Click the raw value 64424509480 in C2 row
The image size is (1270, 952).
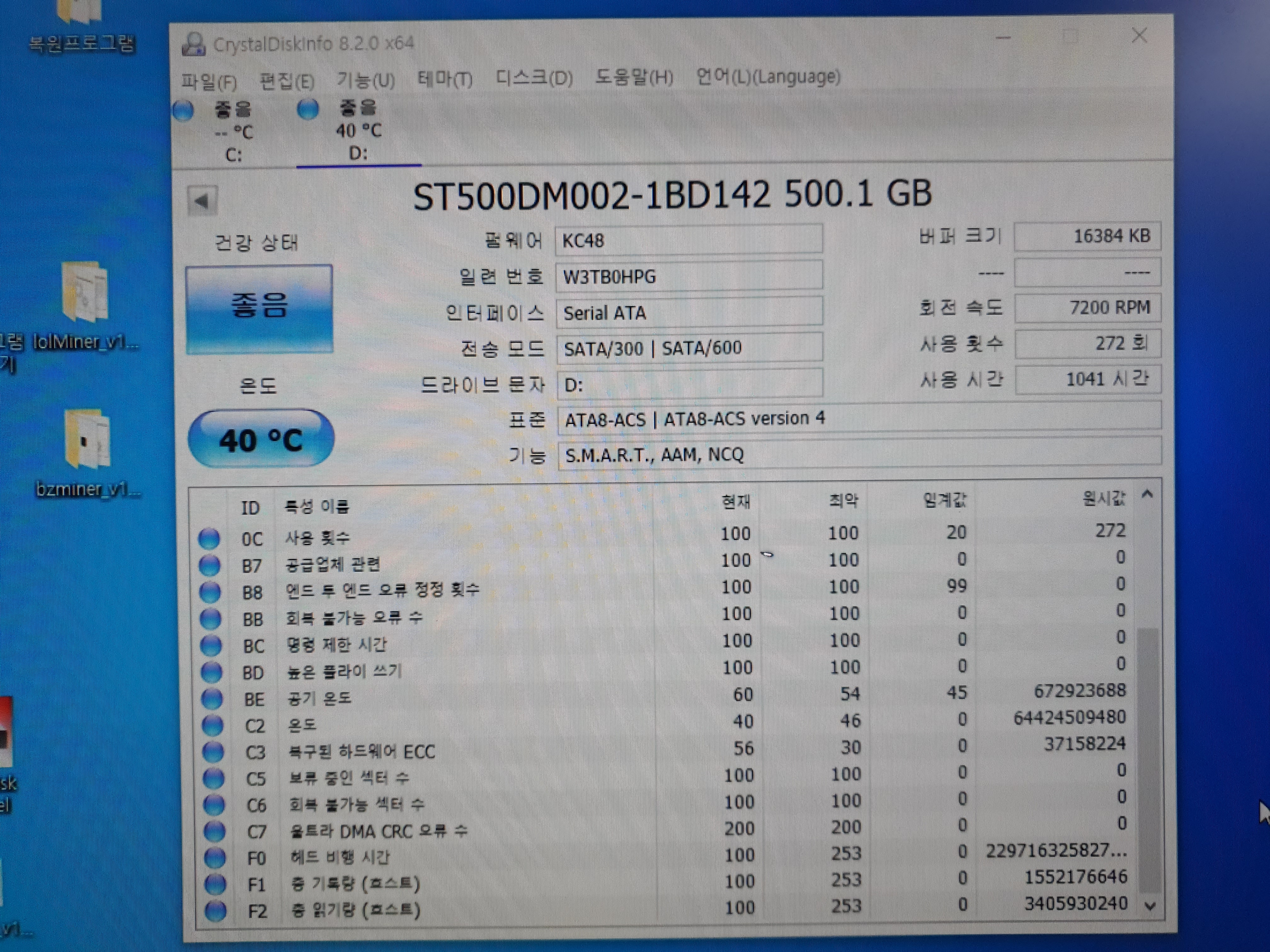coord(1070,717)
